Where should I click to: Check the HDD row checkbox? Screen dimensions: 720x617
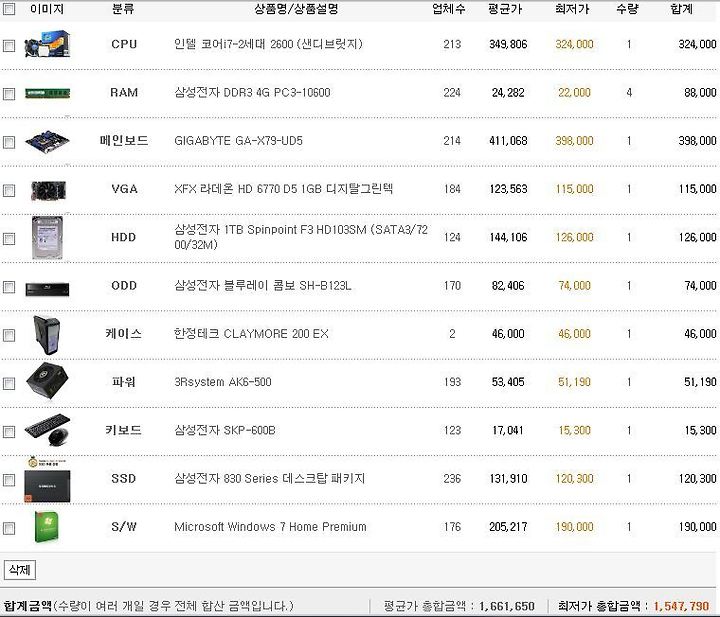tap(9, 239)
